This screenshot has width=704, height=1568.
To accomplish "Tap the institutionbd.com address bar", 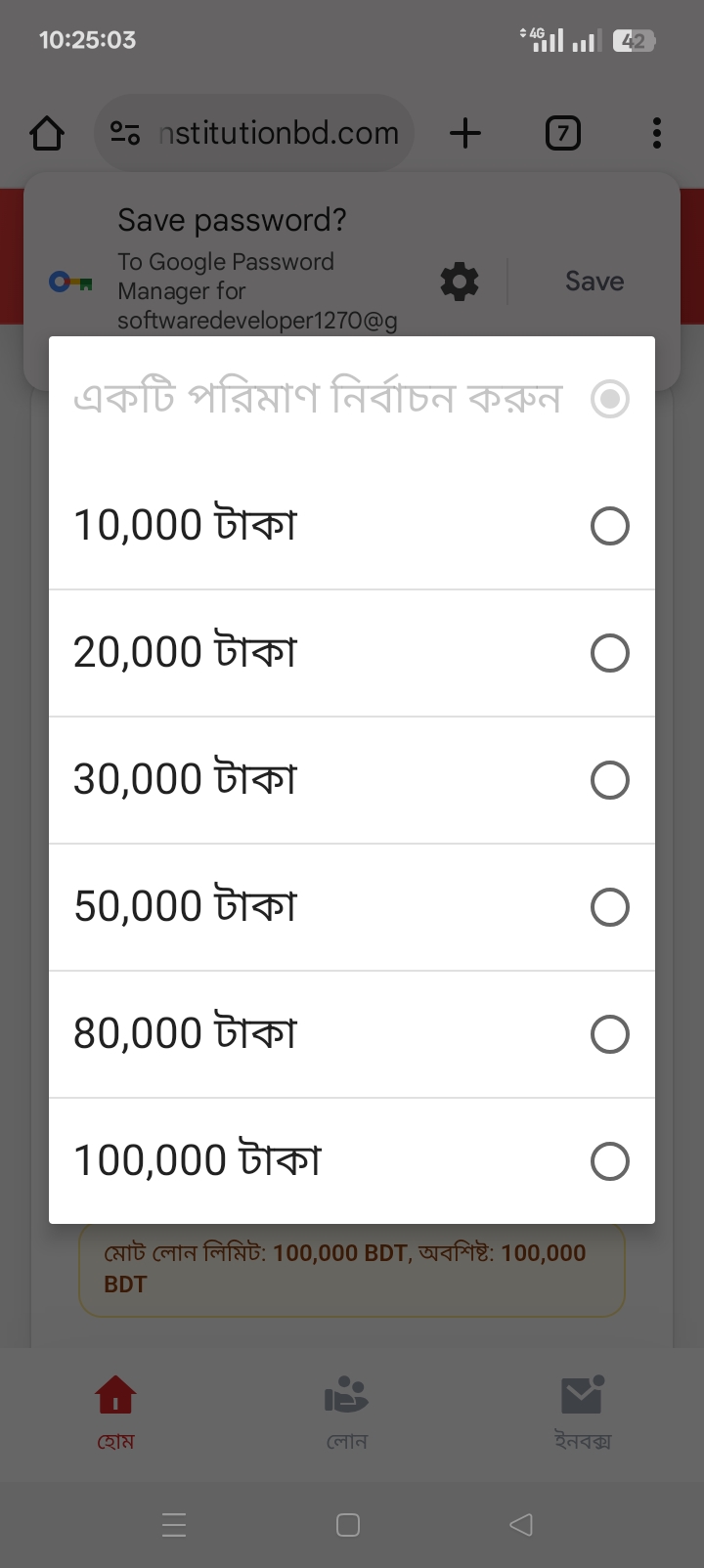I will click(279, 133).
